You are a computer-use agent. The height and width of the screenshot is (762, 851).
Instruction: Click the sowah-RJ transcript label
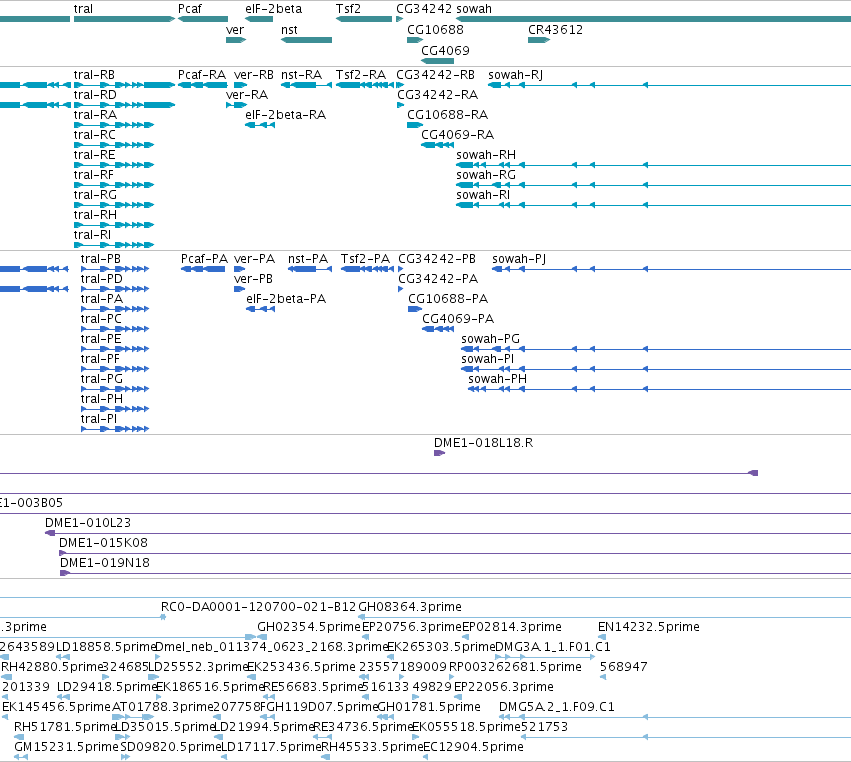[516, 75]
